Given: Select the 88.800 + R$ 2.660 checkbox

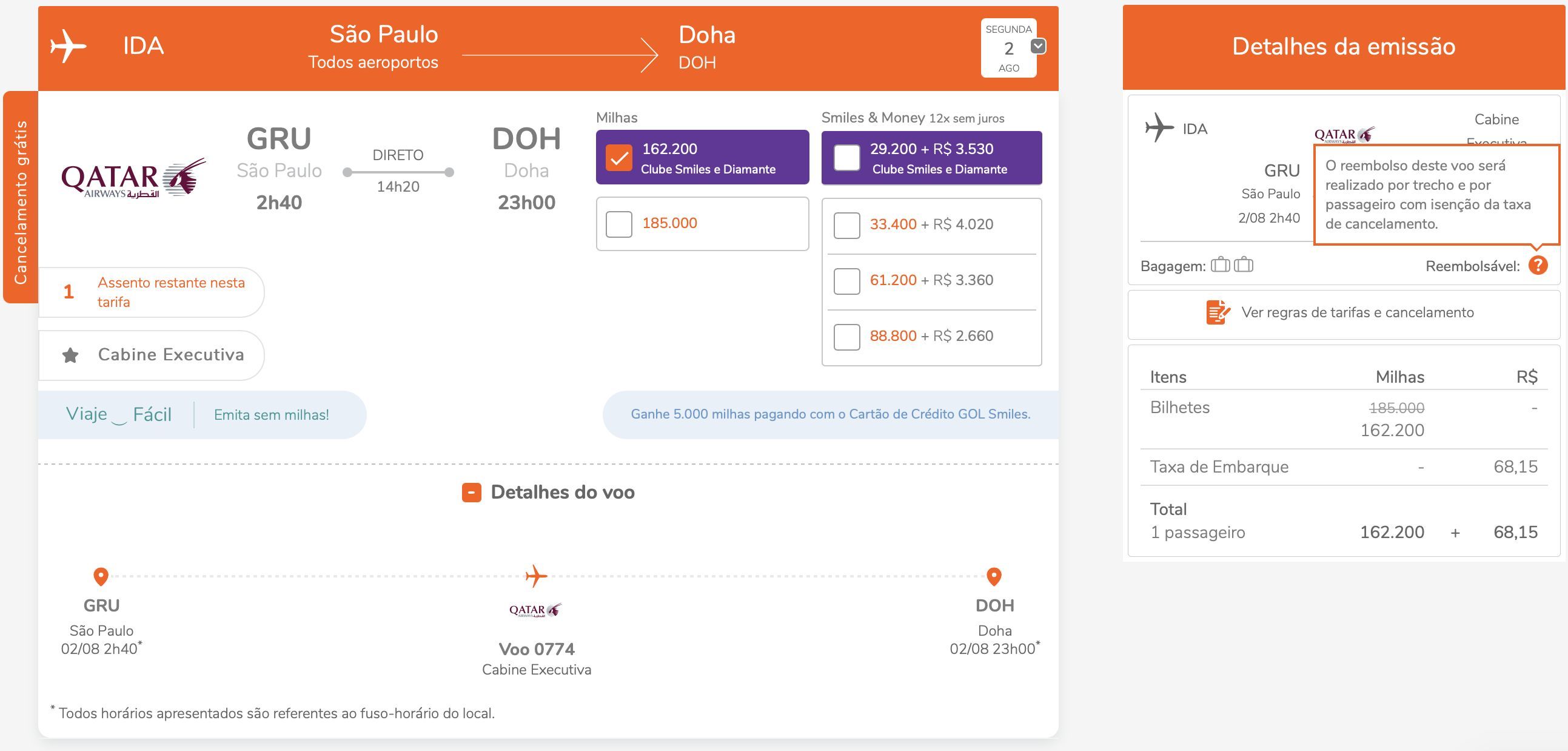Looking at the screenshot, I should pos(846,337).
